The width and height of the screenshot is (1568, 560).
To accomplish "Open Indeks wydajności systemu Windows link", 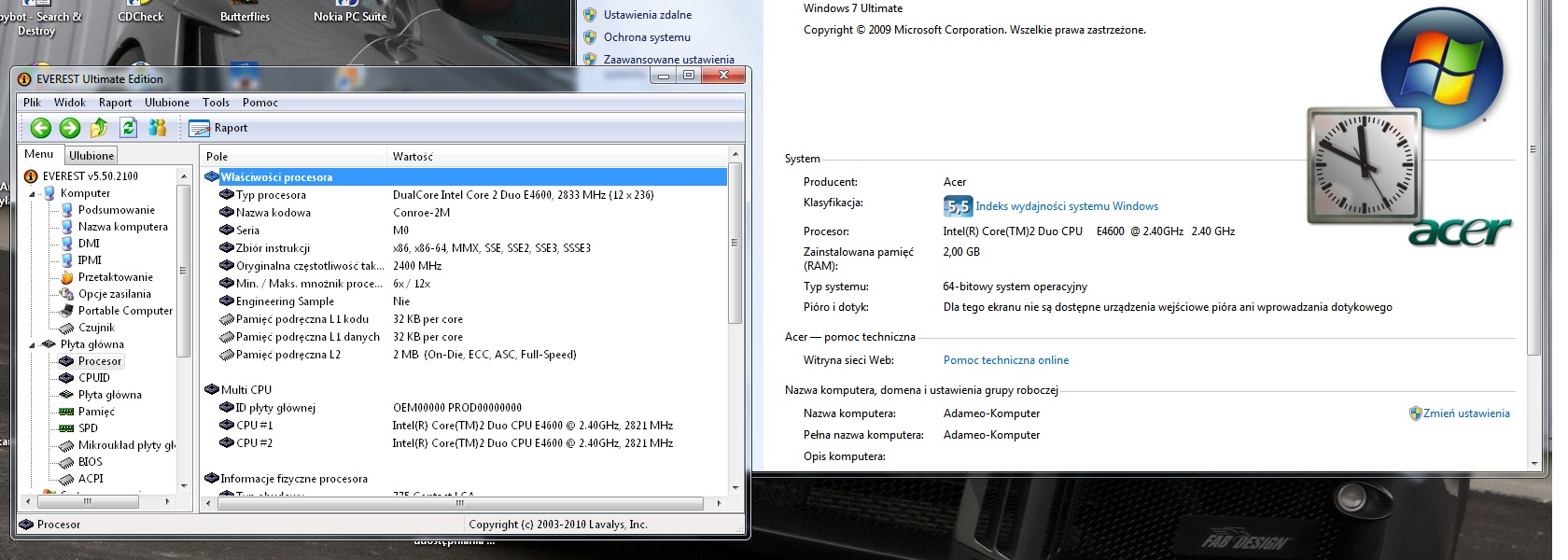I will pyautogui.click(x=1067, y=206).
